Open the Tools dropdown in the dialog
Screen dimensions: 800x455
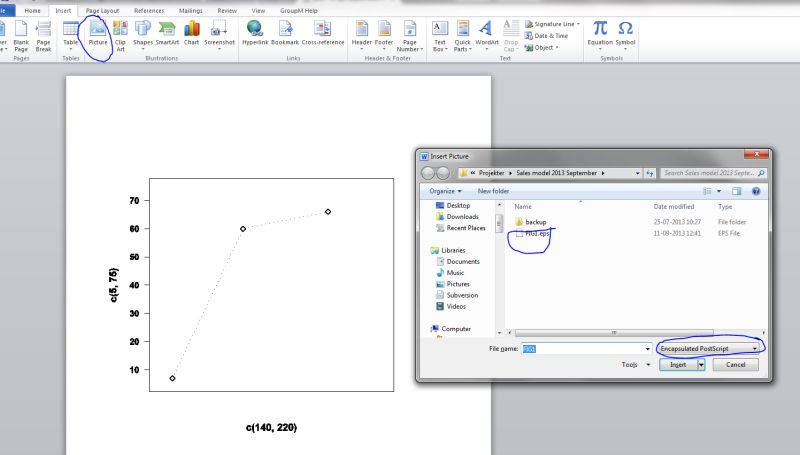pyautogui.click(x=636, y=365)
